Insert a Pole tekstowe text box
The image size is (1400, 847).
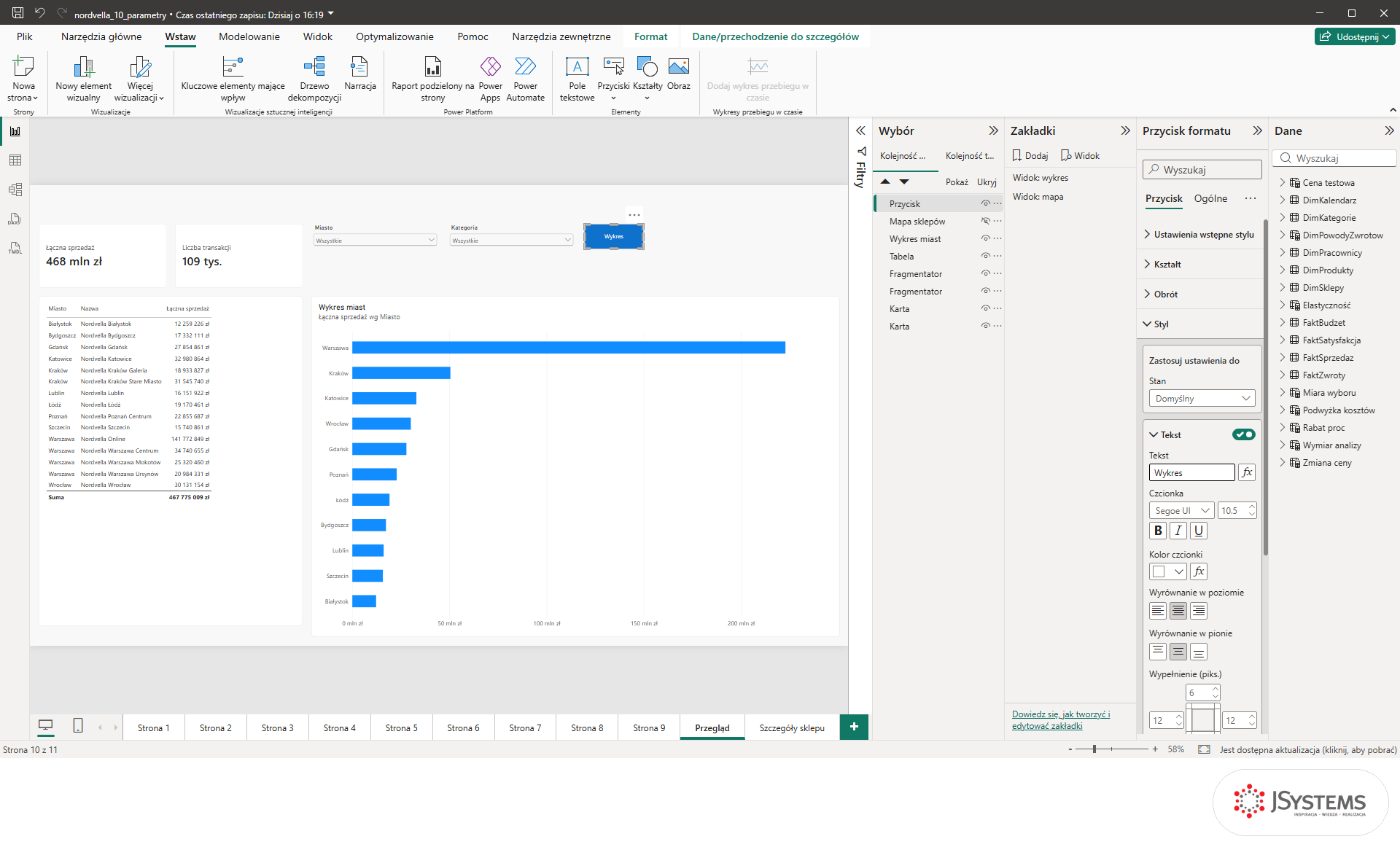click(x=577, y=79)
